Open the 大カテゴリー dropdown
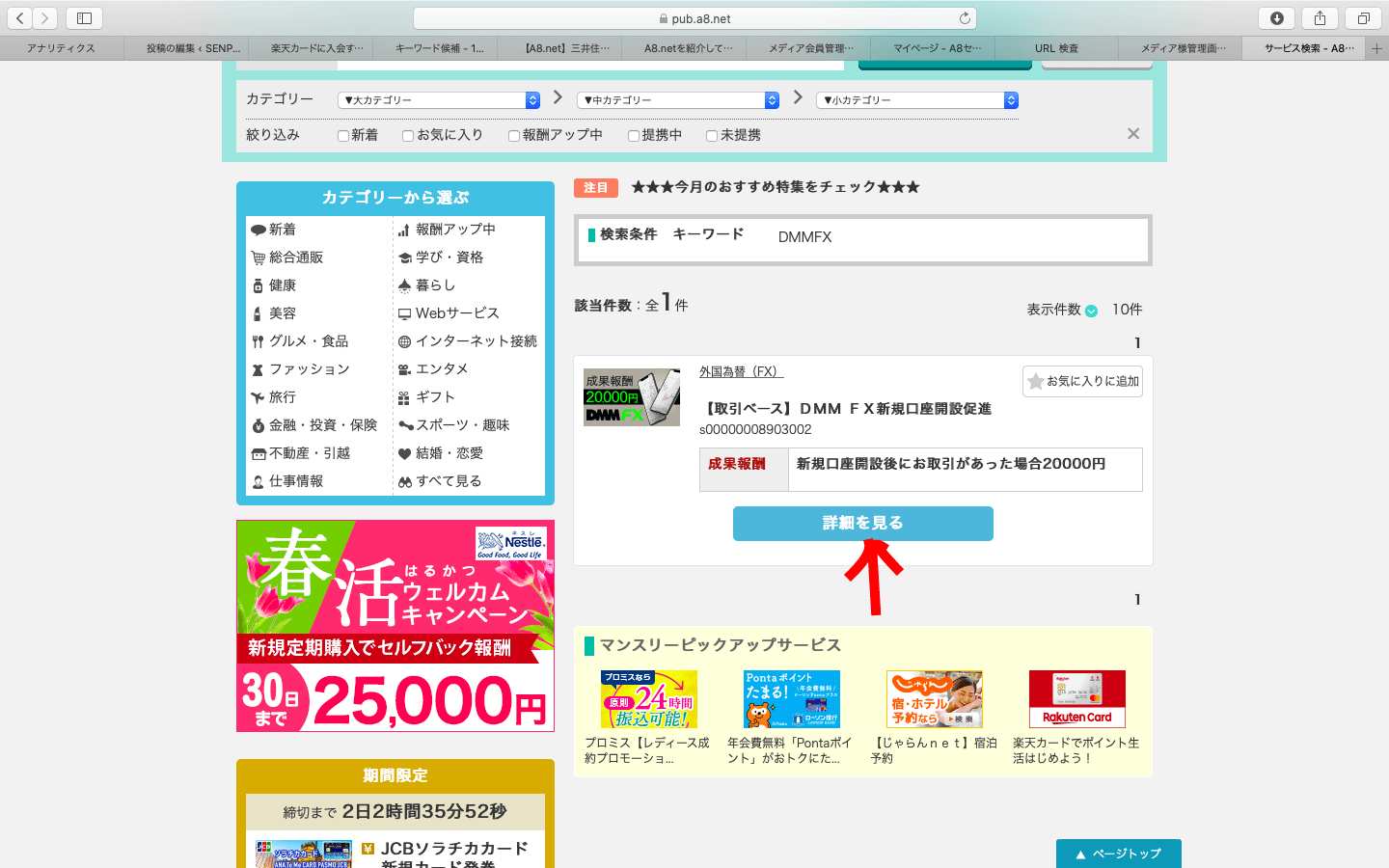 (x=439, y=100)
